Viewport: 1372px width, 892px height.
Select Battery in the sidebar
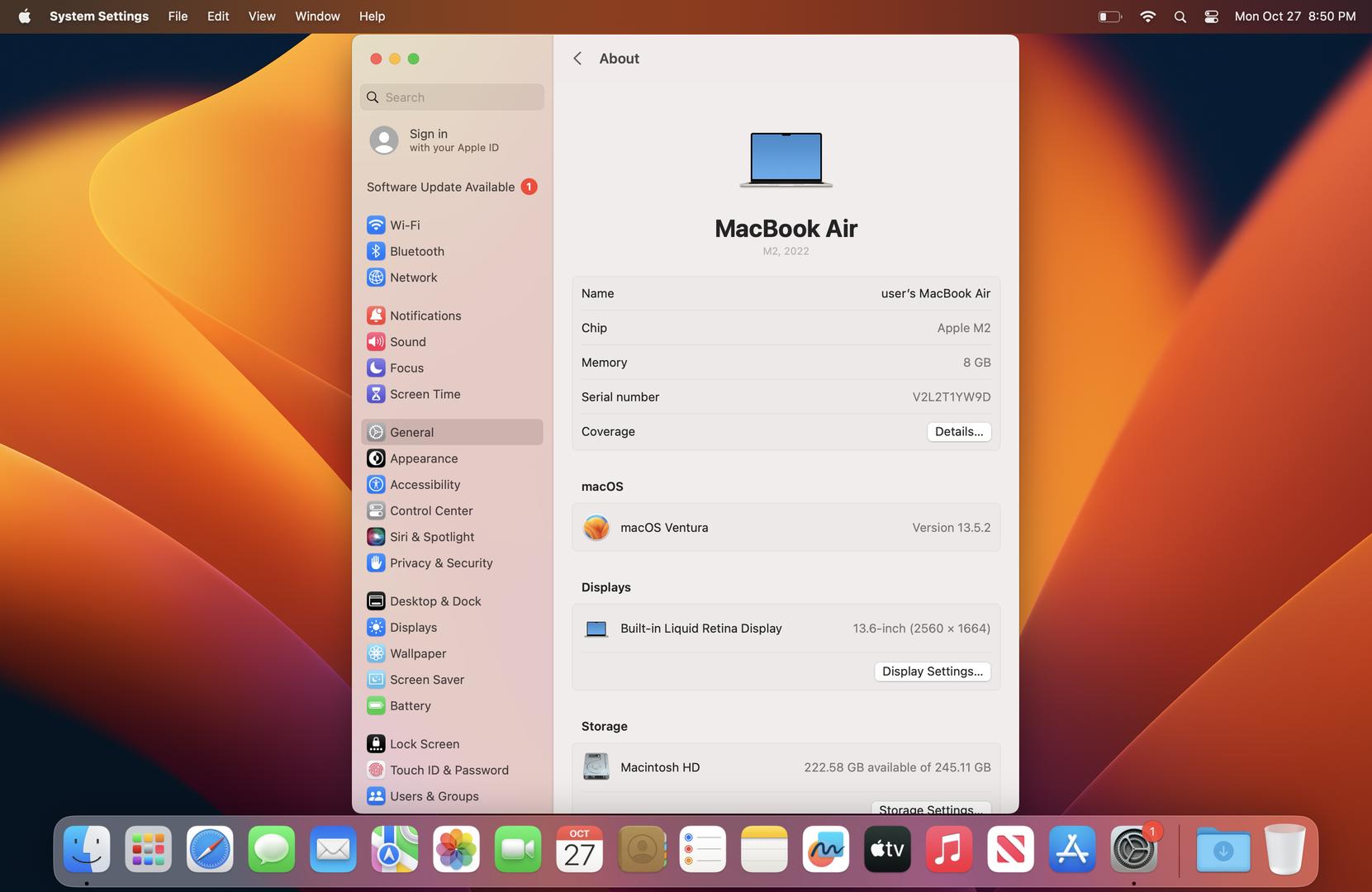pyautogui.click(x=410, y=706)
